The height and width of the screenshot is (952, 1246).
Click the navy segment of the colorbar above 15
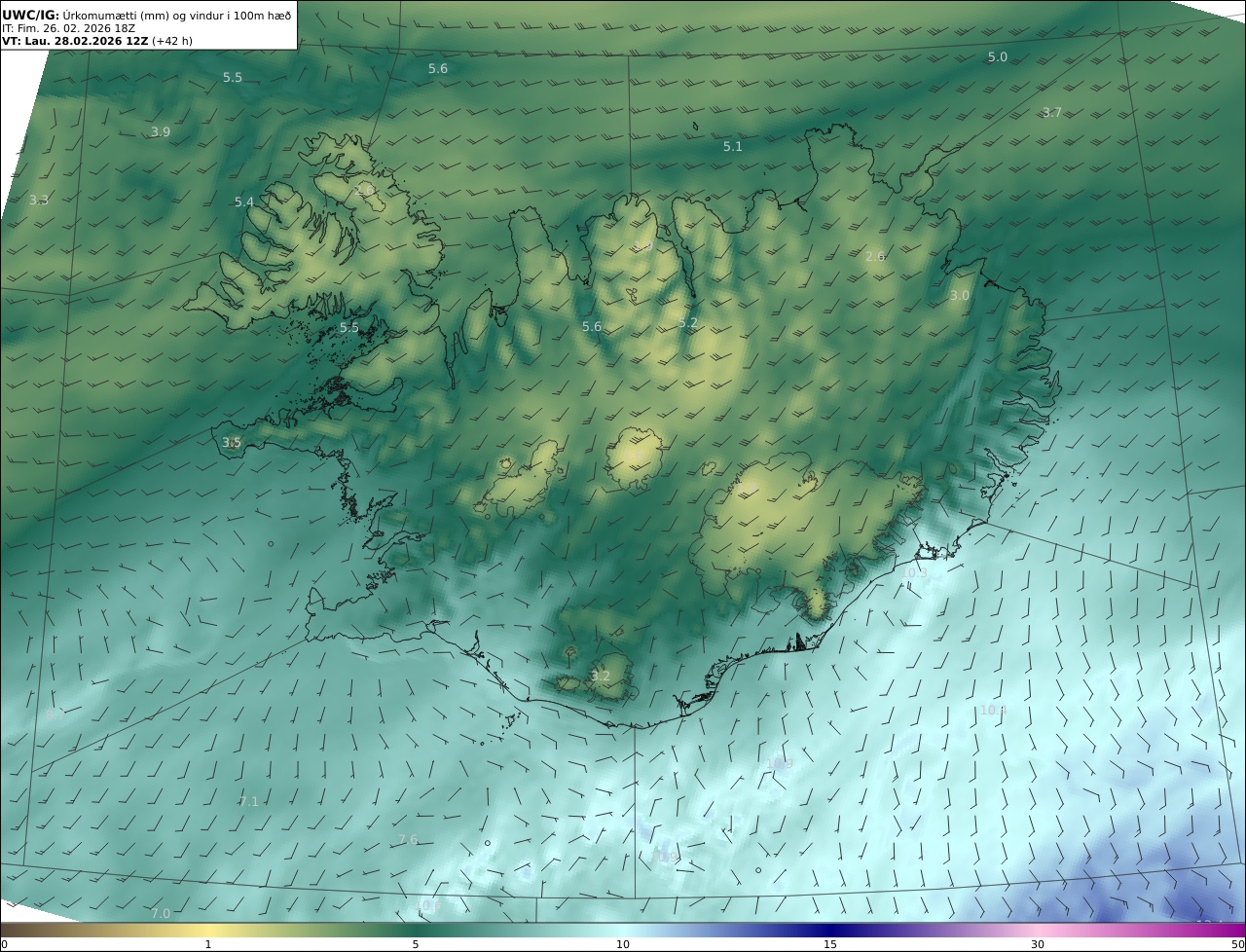830,930
